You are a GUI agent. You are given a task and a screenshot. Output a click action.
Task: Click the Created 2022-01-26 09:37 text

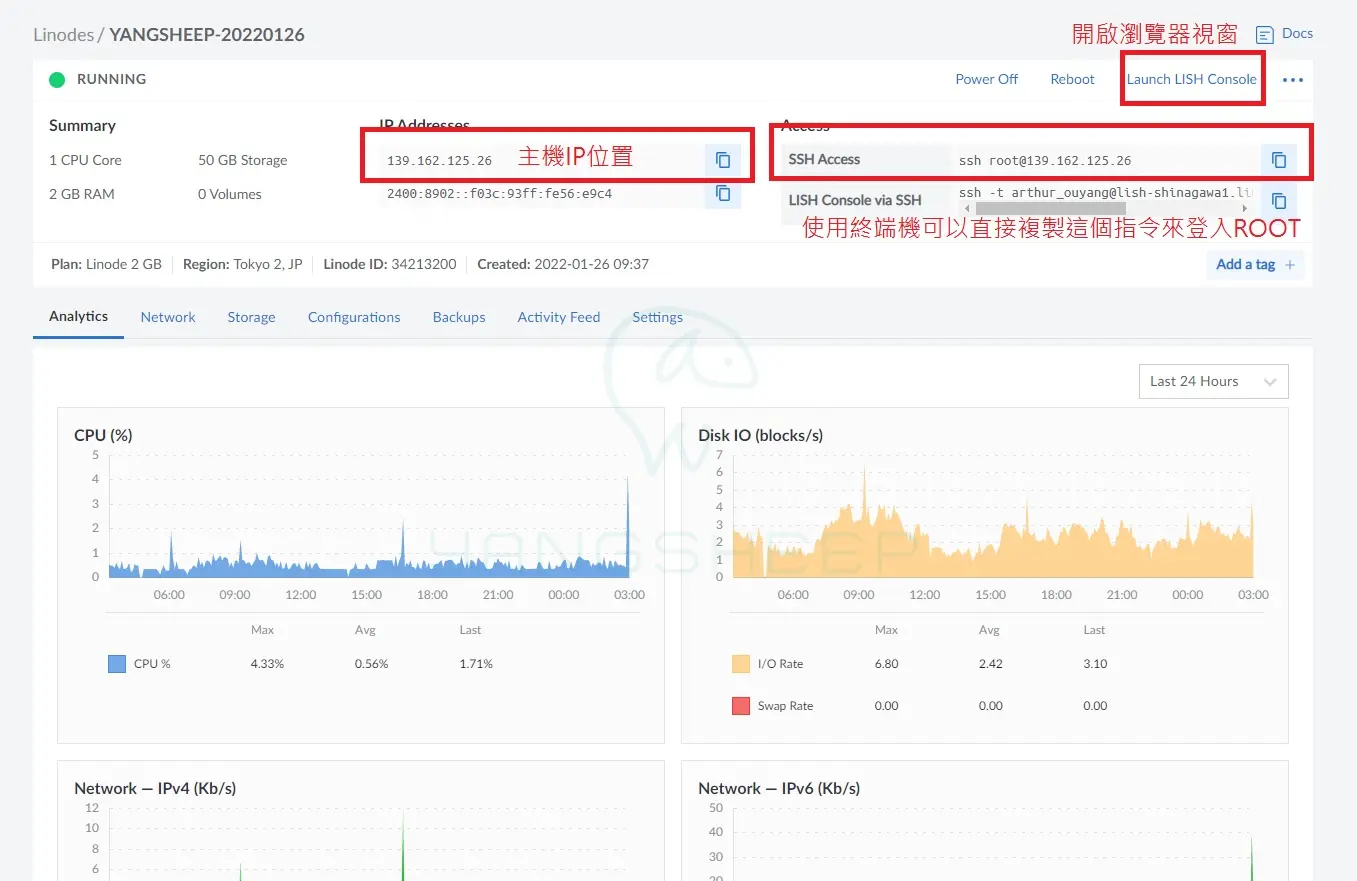click(x=563, y=265)
